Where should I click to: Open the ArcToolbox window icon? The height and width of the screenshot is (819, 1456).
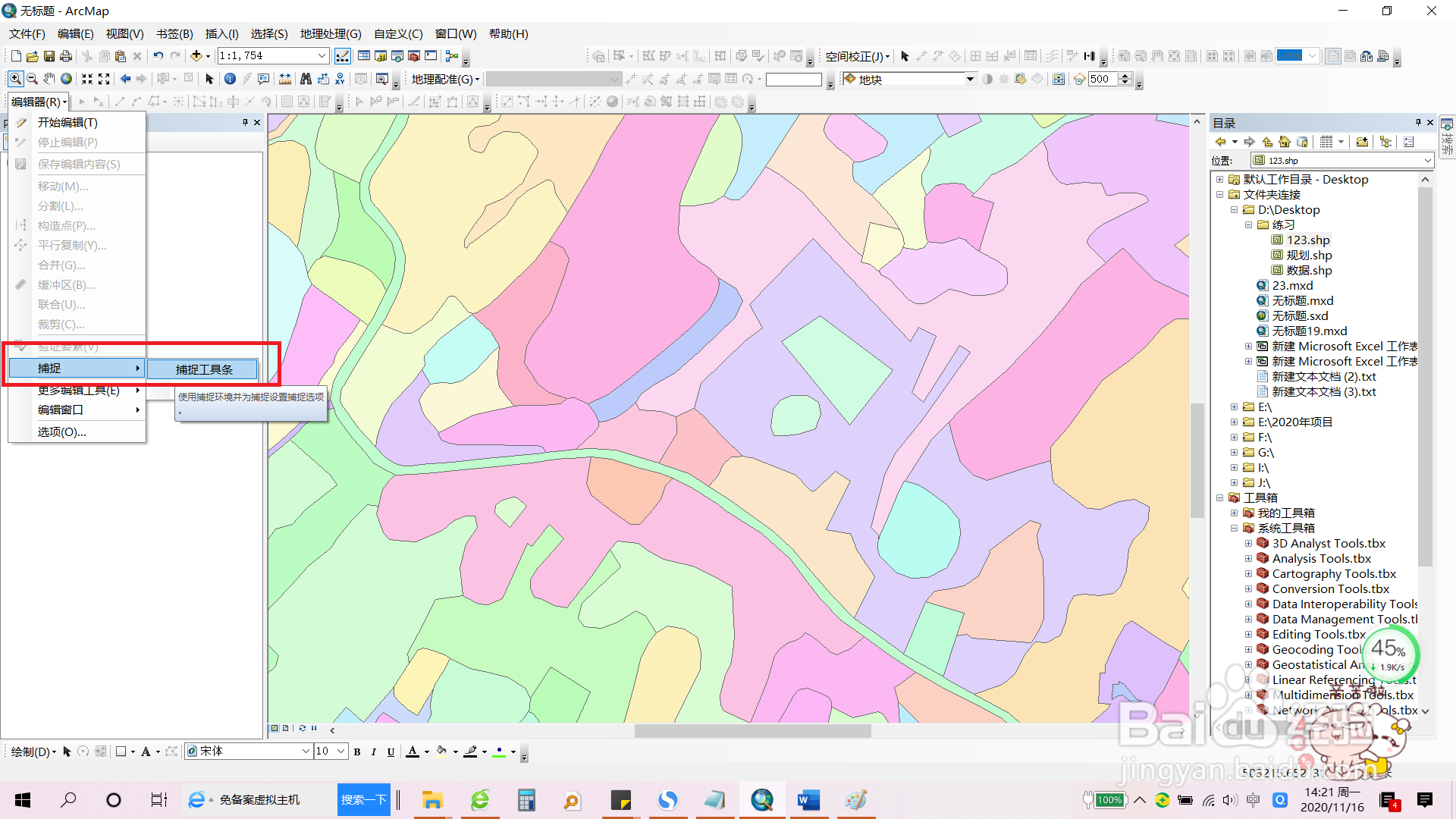(x=414, y=56)
